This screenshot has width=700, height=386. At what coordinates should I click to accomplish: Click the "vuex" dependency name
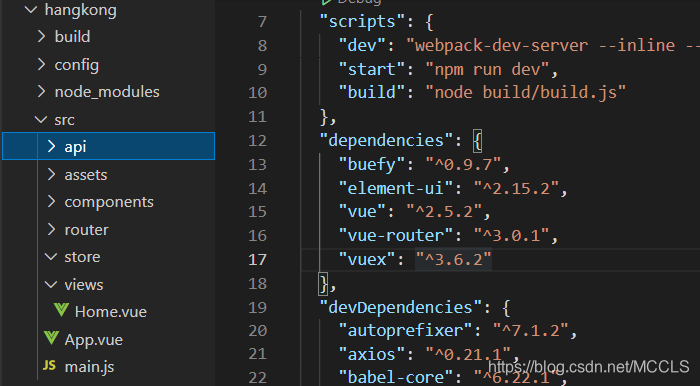367,259
